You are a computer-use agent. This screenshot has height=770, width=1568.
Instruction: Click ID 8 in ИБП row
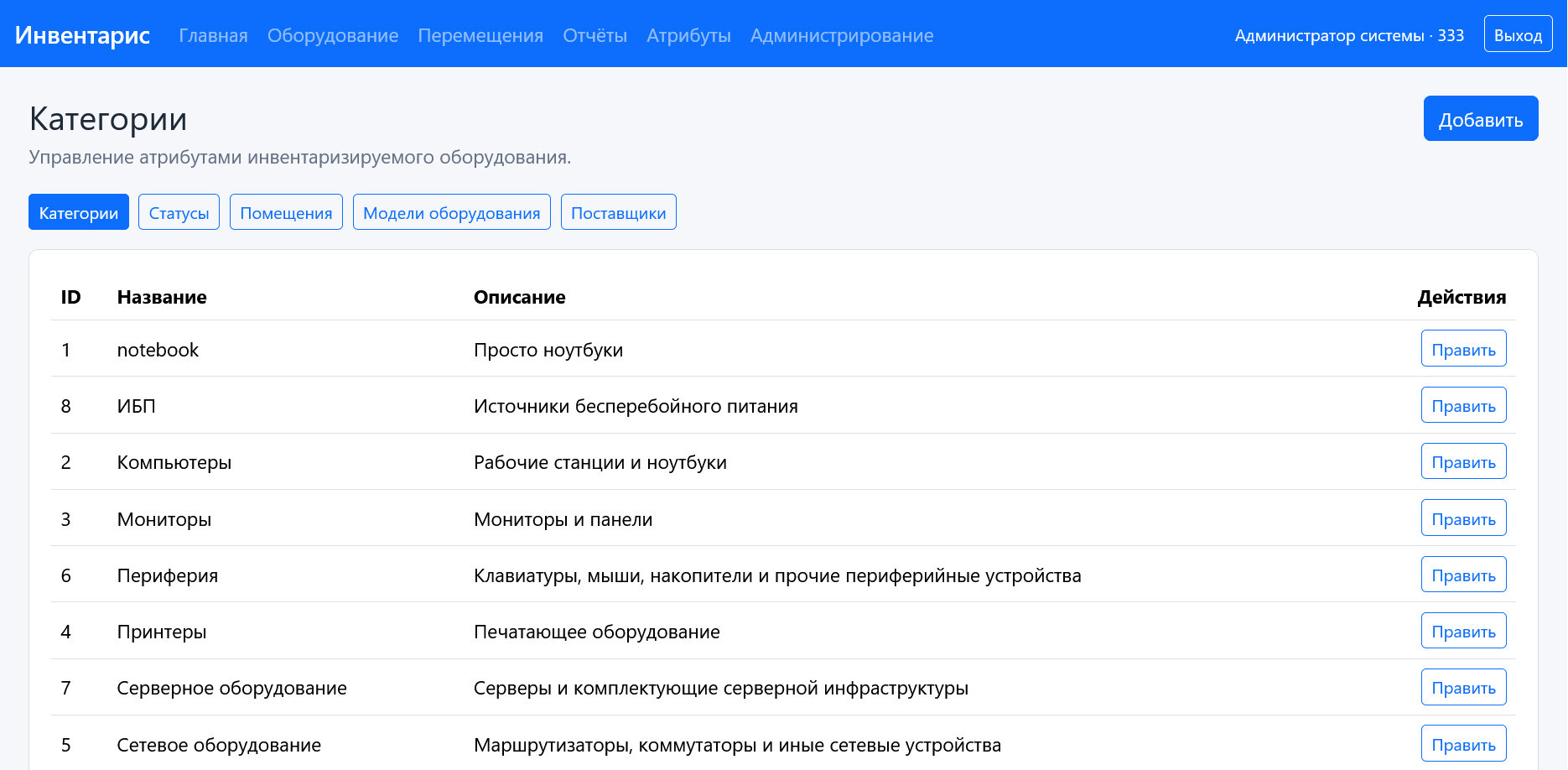(x=65, y=406)
